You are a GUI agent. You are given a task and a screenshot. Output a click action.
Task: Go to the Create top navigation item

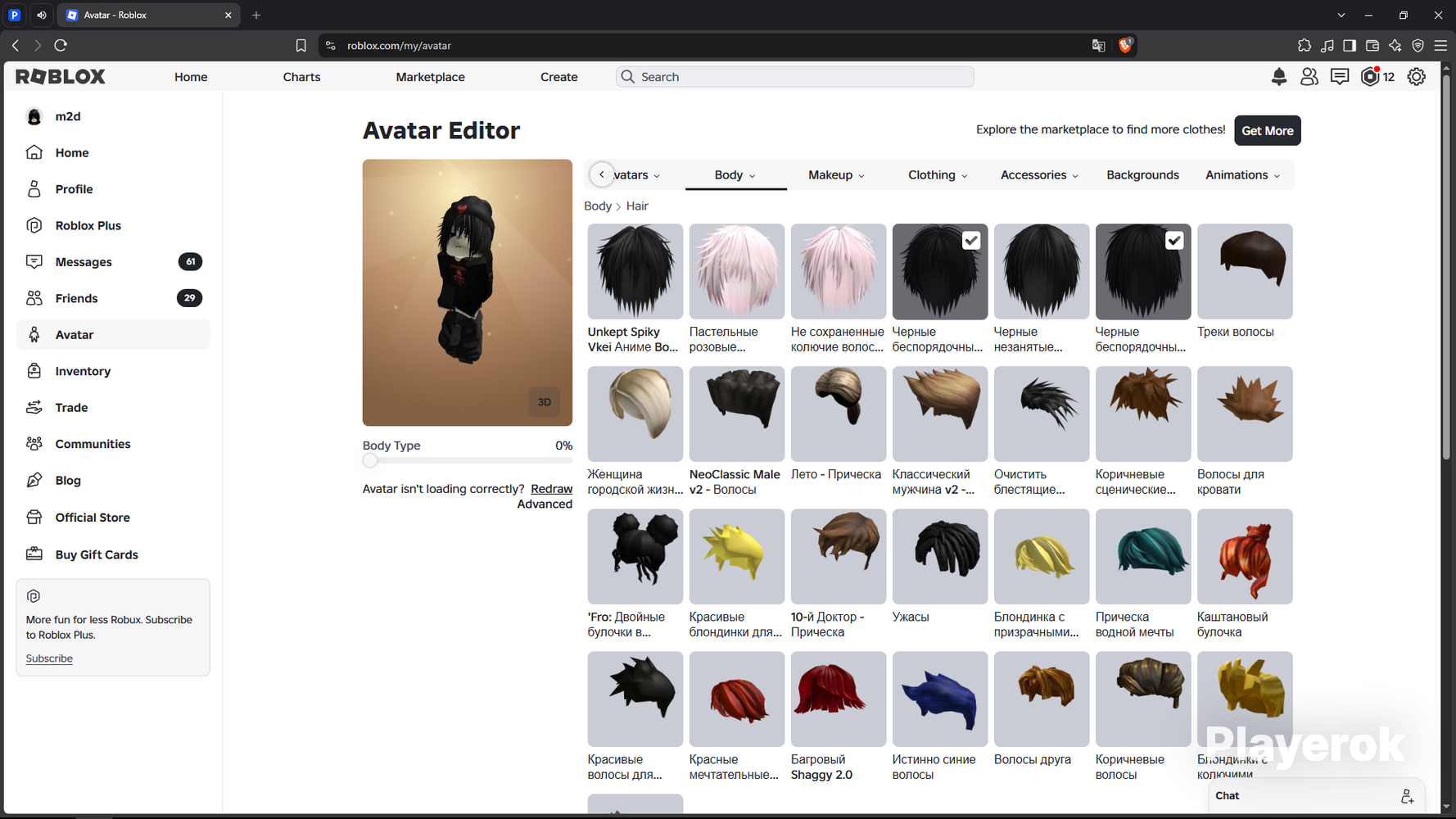(559, 77)
